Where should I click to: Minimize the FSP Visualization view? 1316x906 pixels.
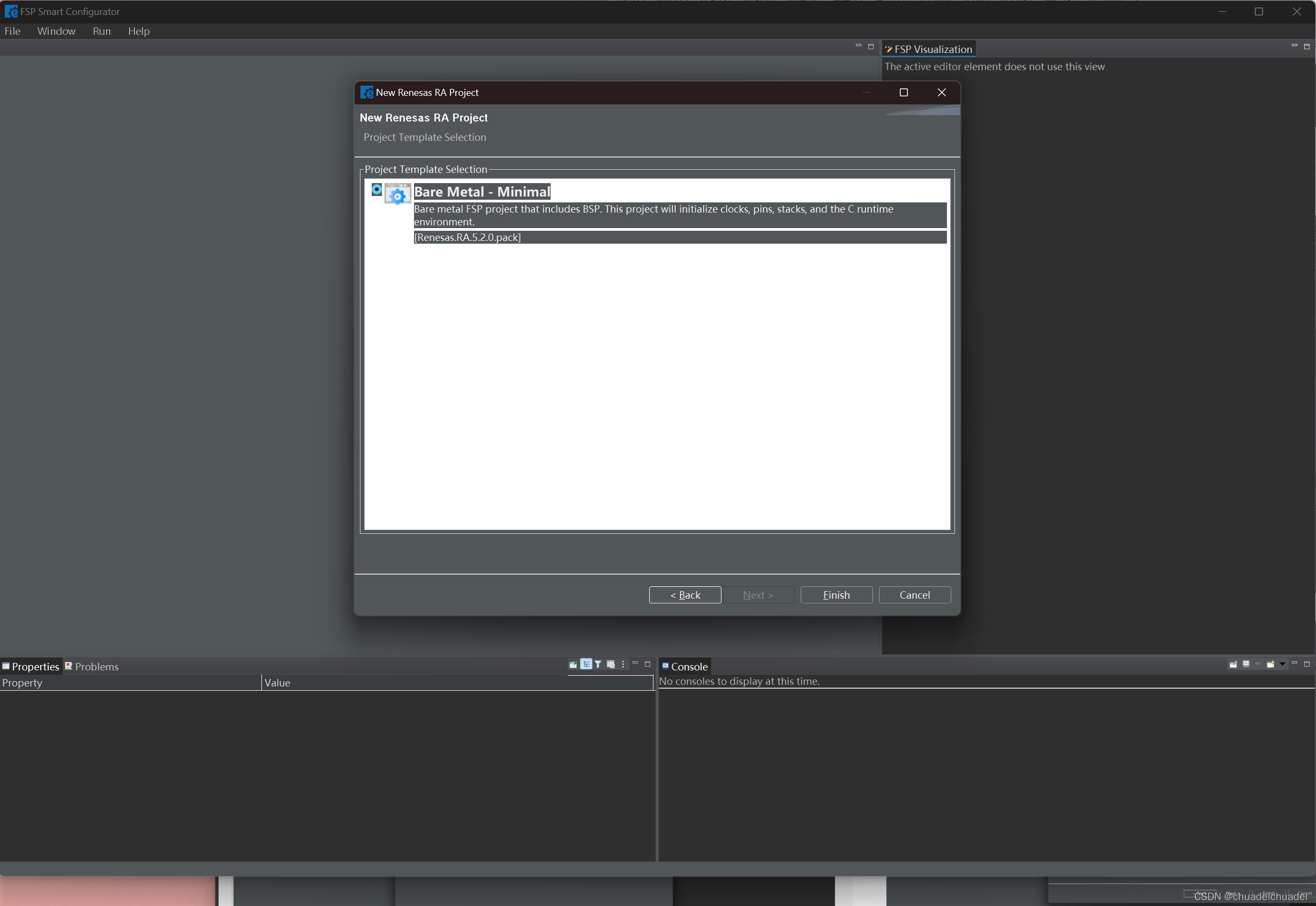pyautogui.click(x=1295, y=46)
